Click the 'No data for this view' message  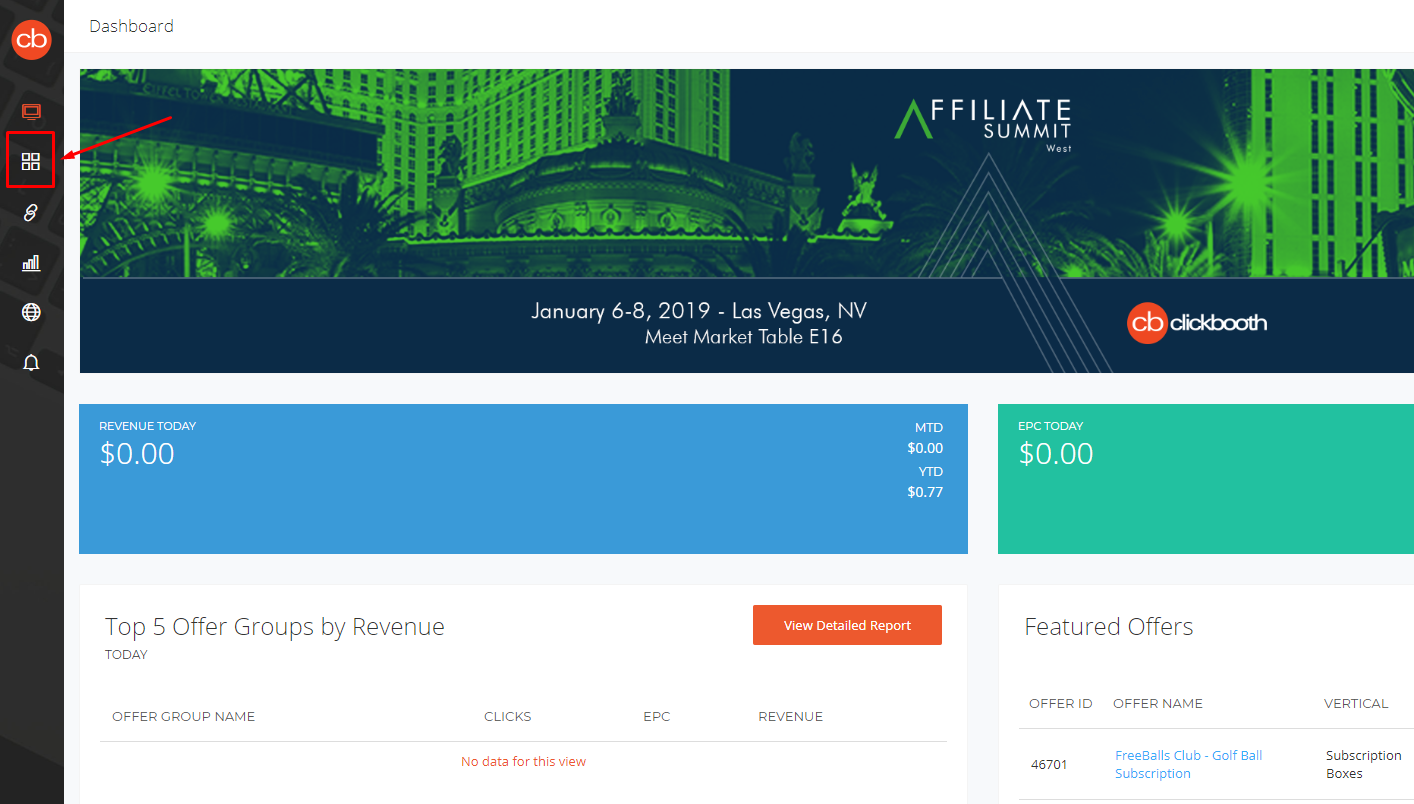click(523, 761)
